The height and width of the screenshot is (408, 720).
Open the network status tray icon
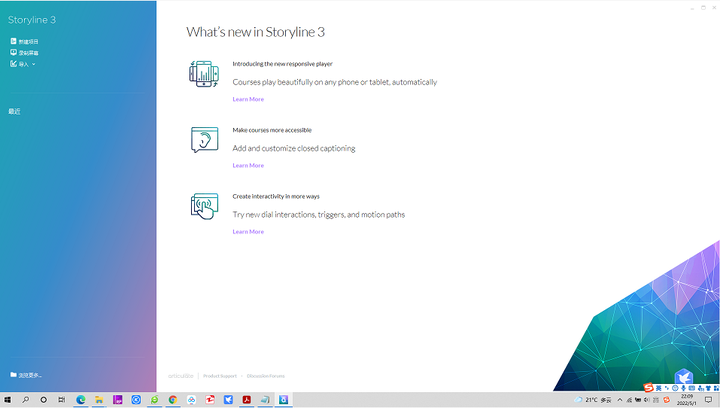point(629,400)
